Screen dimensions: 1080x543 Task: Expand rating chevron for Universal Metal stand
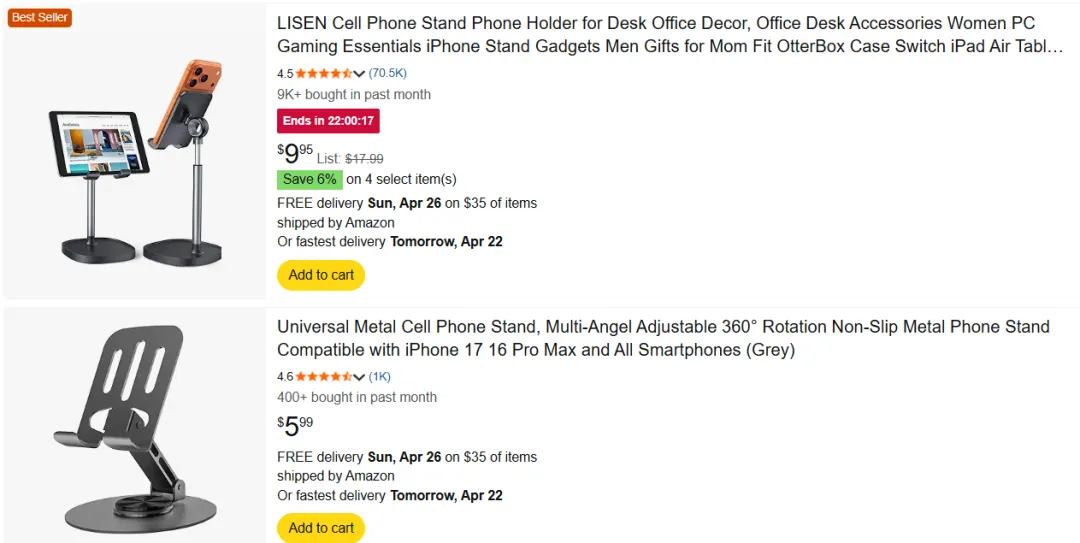click(359, 378)
